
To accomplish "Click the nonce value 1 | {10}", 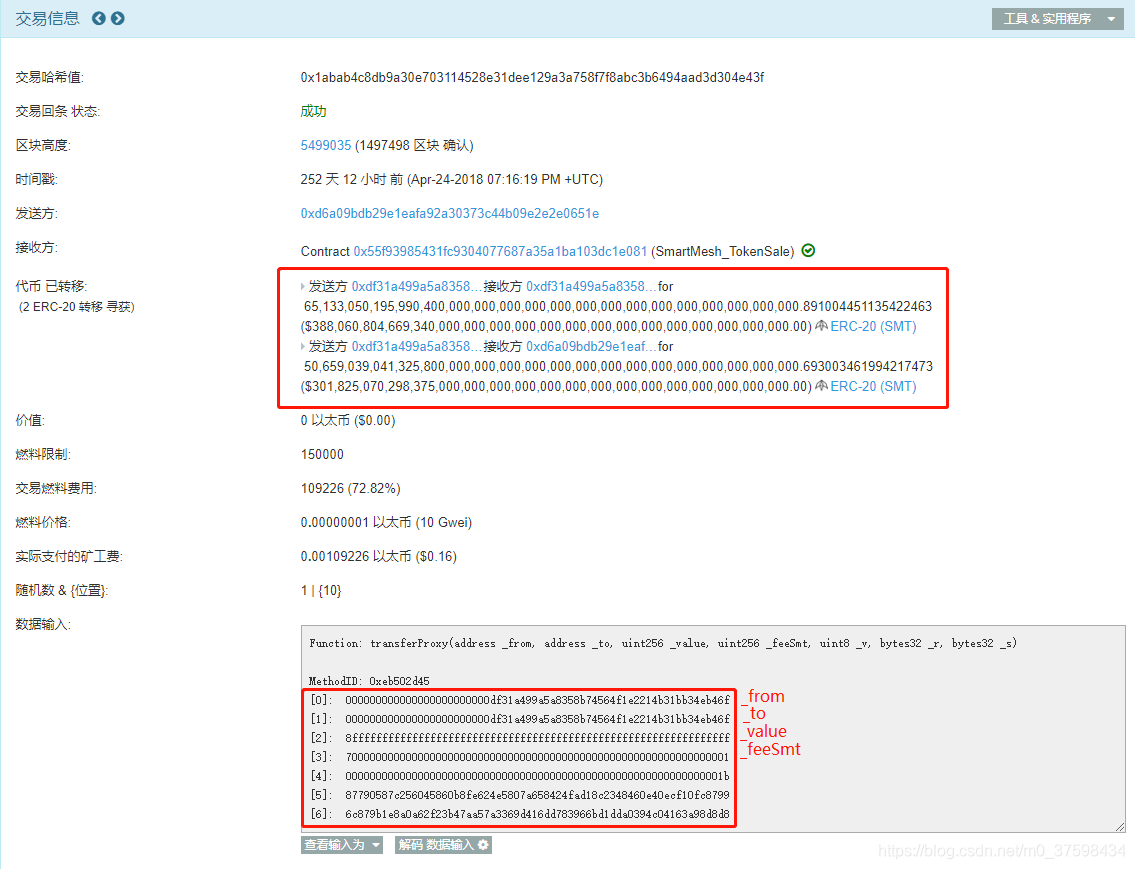I will (321, 590).
